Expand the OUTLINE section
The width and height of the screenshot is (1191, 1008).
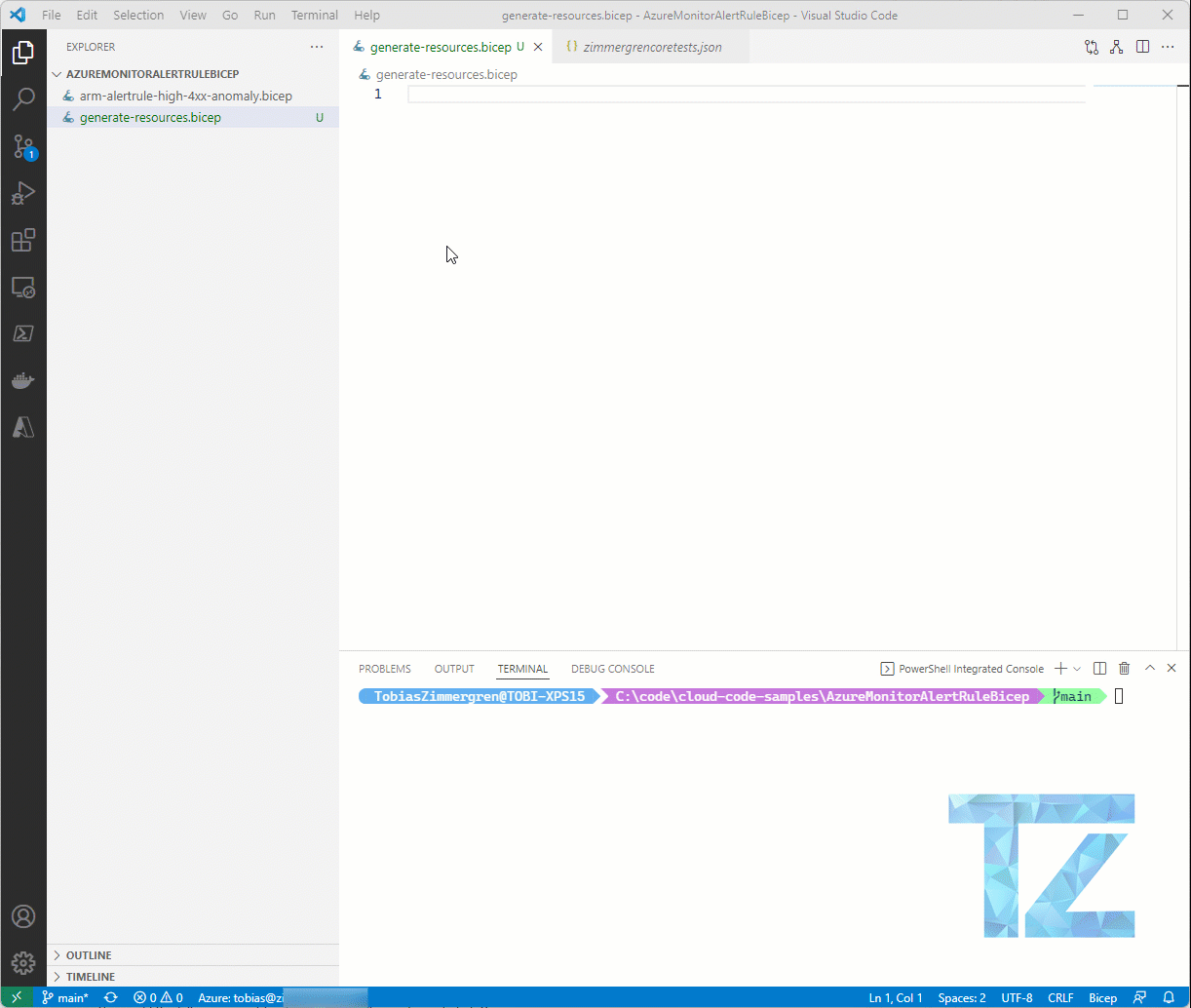pyautogui.click(x=88, y=954)
